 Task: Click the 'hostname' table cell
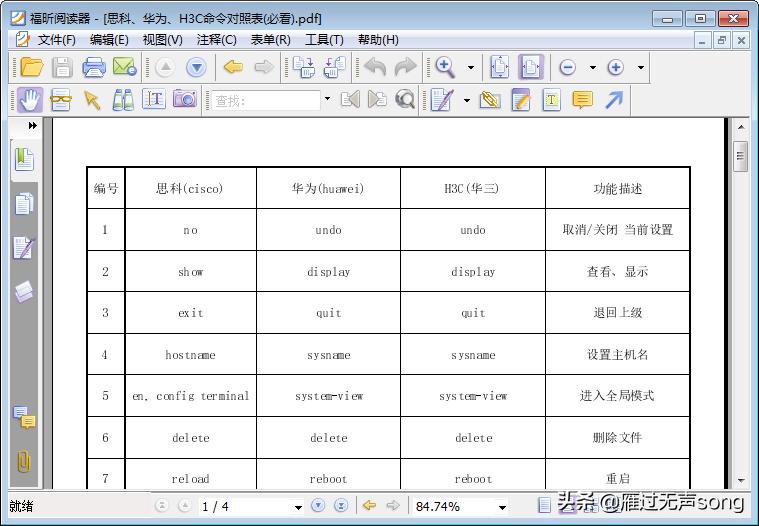coord(190,355)
